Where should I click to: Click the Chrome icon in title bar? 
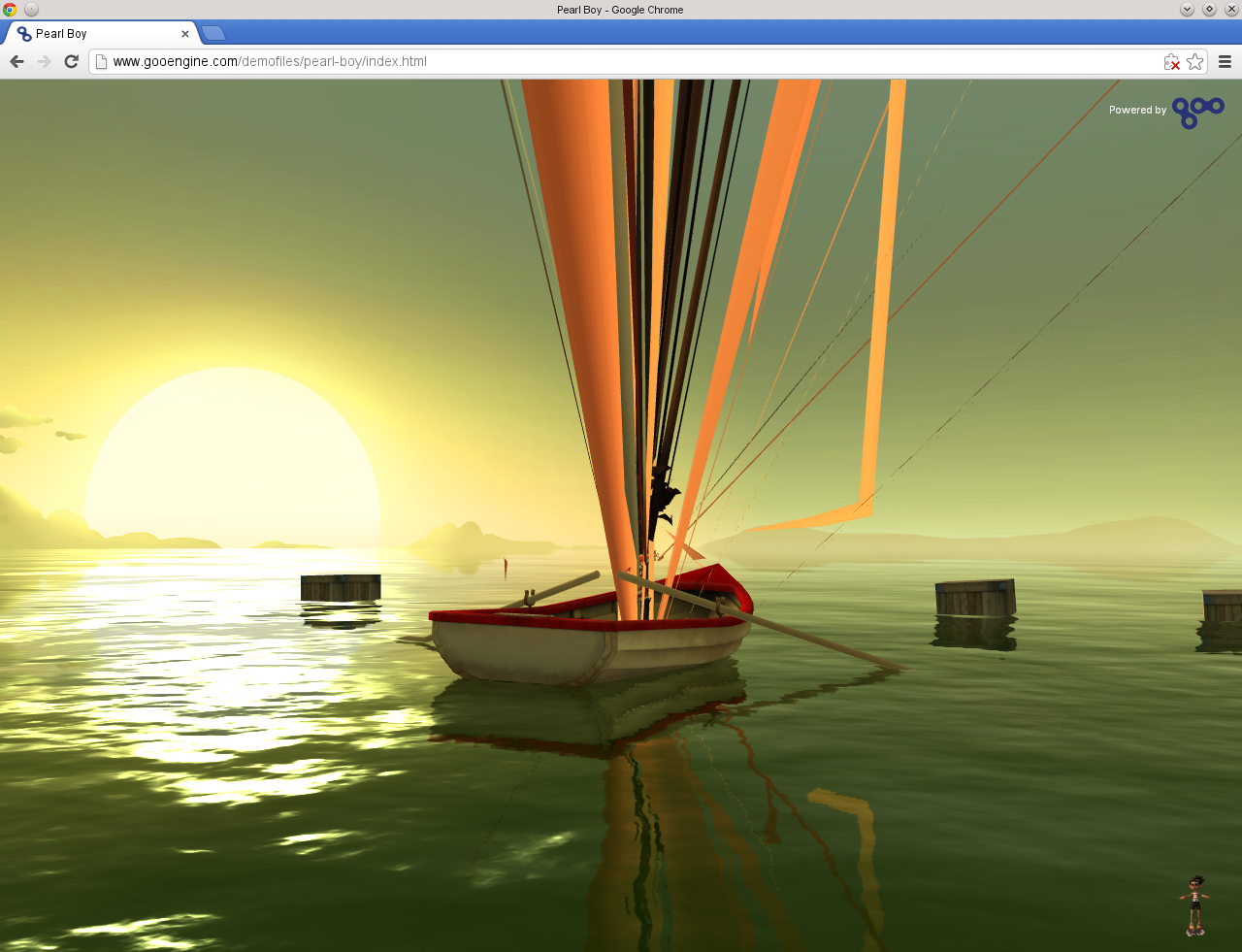10,10
